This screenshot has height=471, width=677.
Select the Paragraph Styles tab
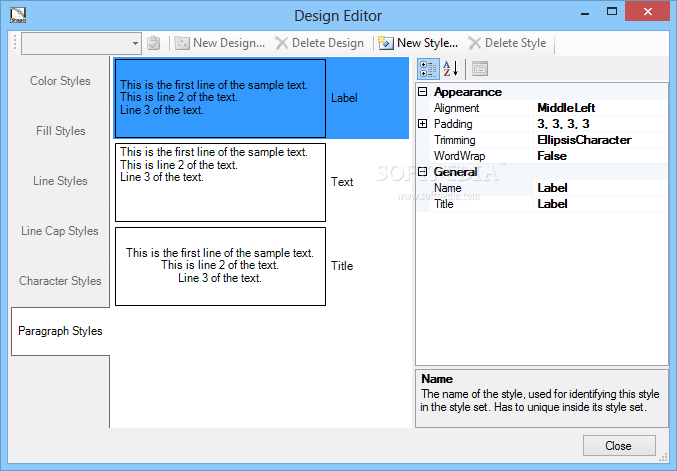(60, 331)
